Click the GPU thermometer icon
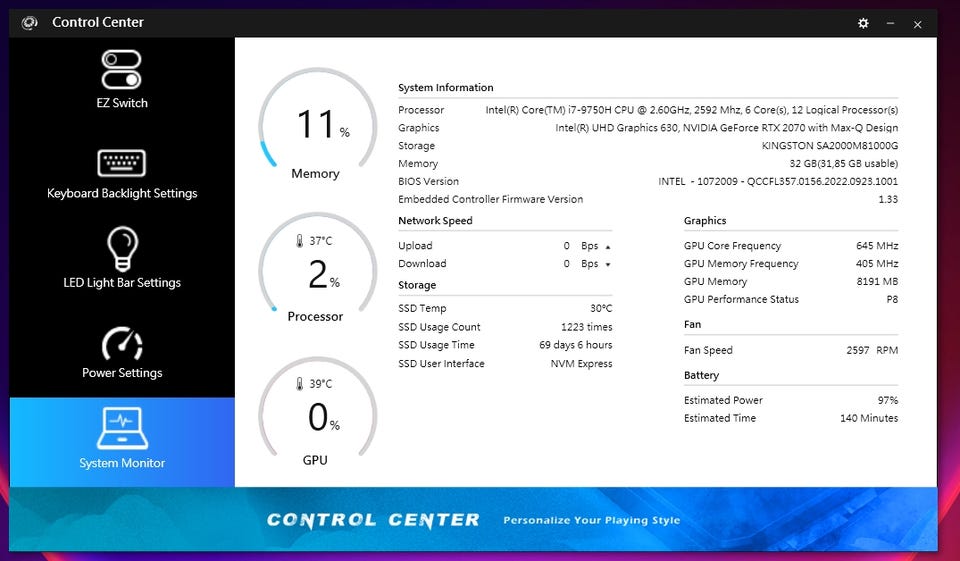Viewport: 960px width, 561px height. tap(299, 383)
